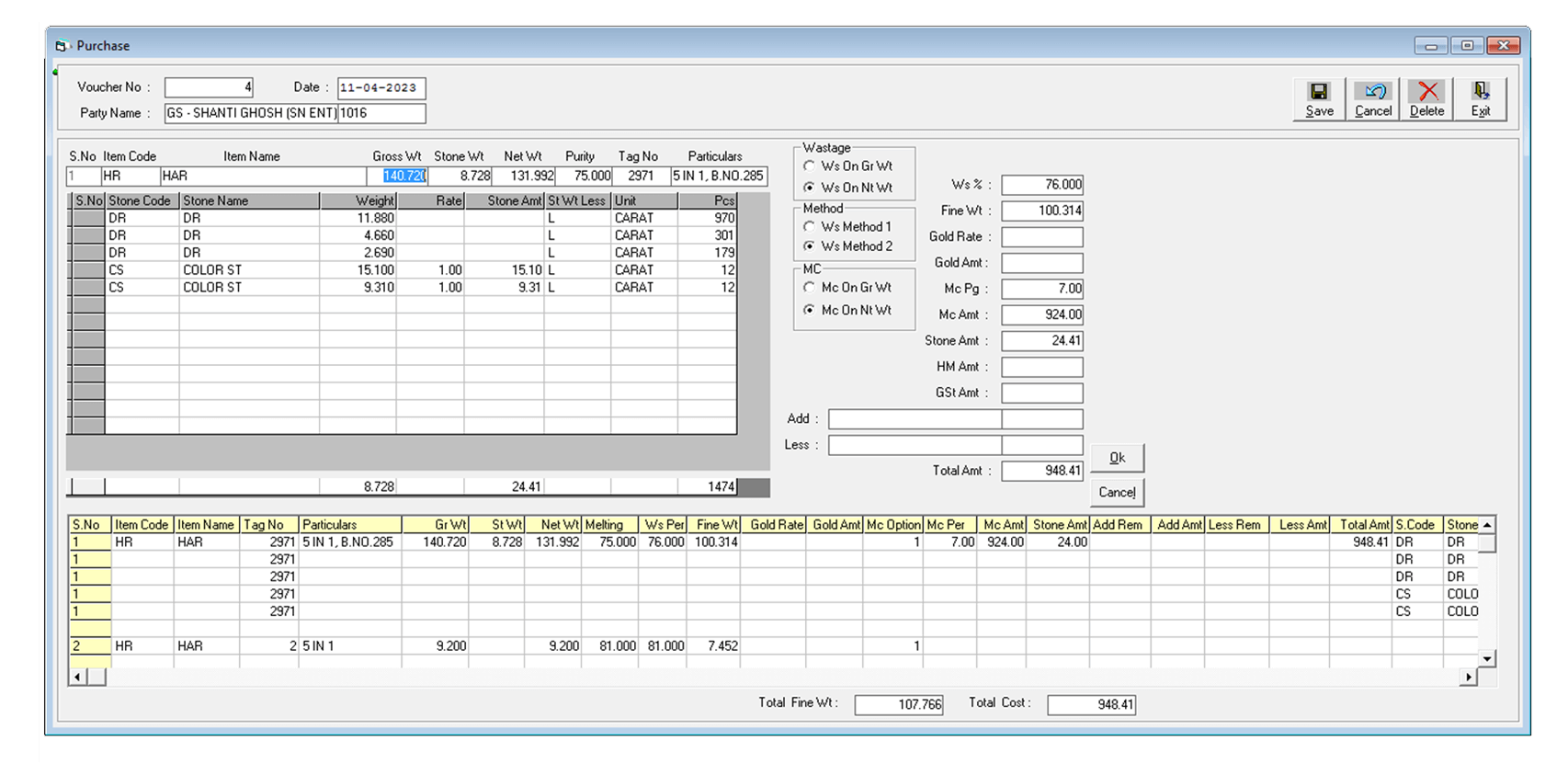This screenshot has width=1568, height=764.
Task: Click St Wt Less column header
Action: pyautogui.click(x=577, y=200)
